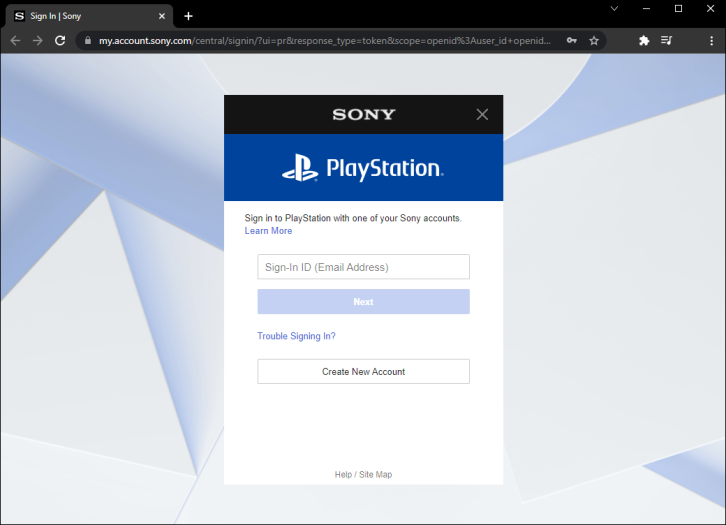726x525 pixels.
Task: Click the PlayStation logo banner
Action: point(363,168)
